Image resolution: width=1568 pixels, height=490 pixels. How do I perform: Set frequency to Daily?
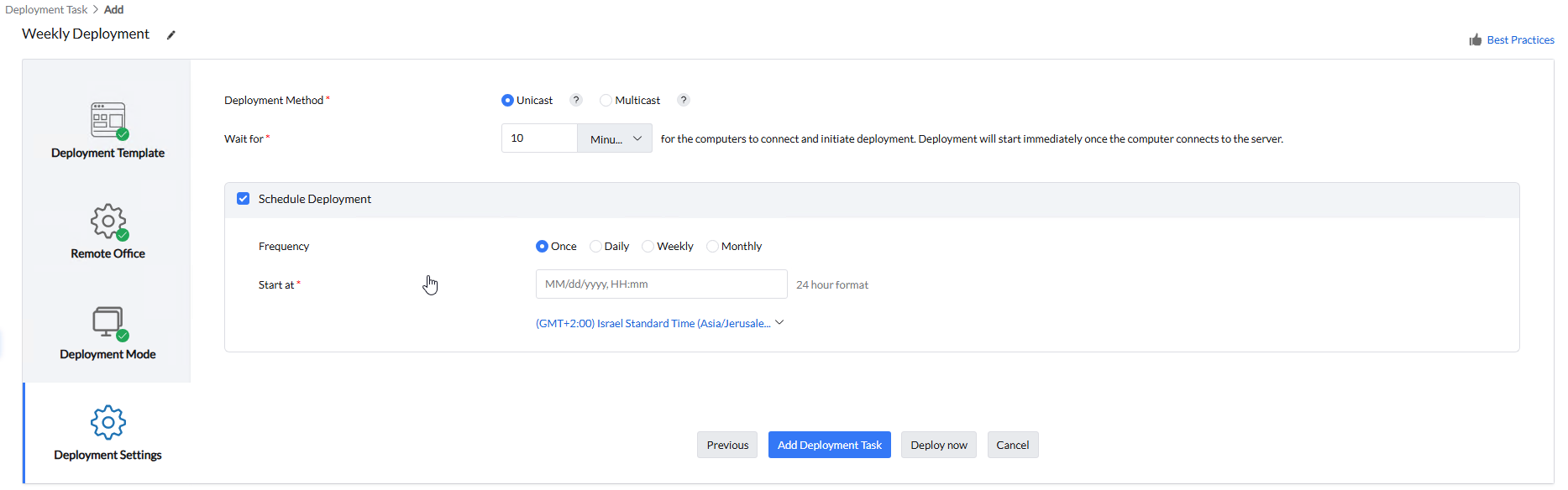click(595, 247)
